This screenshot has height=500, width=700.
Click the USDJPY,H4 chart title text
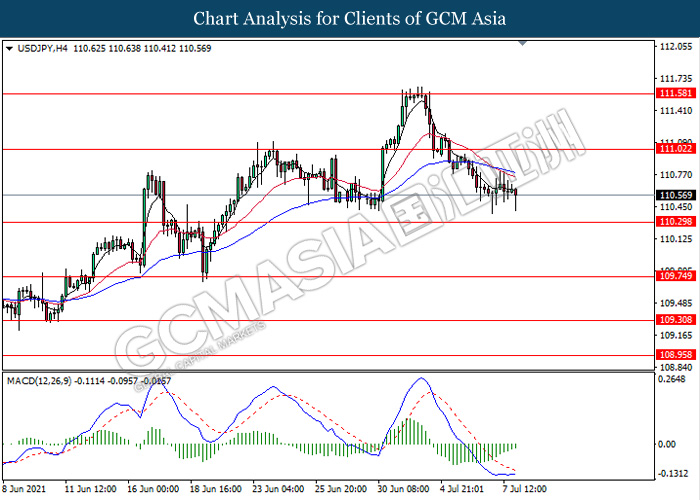(42, 48)
